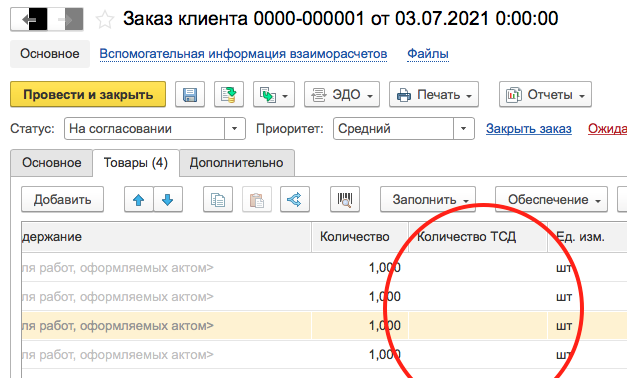The image size is (627, 378).
Task: Click the split row arrows icon
Action: point(295,199)
